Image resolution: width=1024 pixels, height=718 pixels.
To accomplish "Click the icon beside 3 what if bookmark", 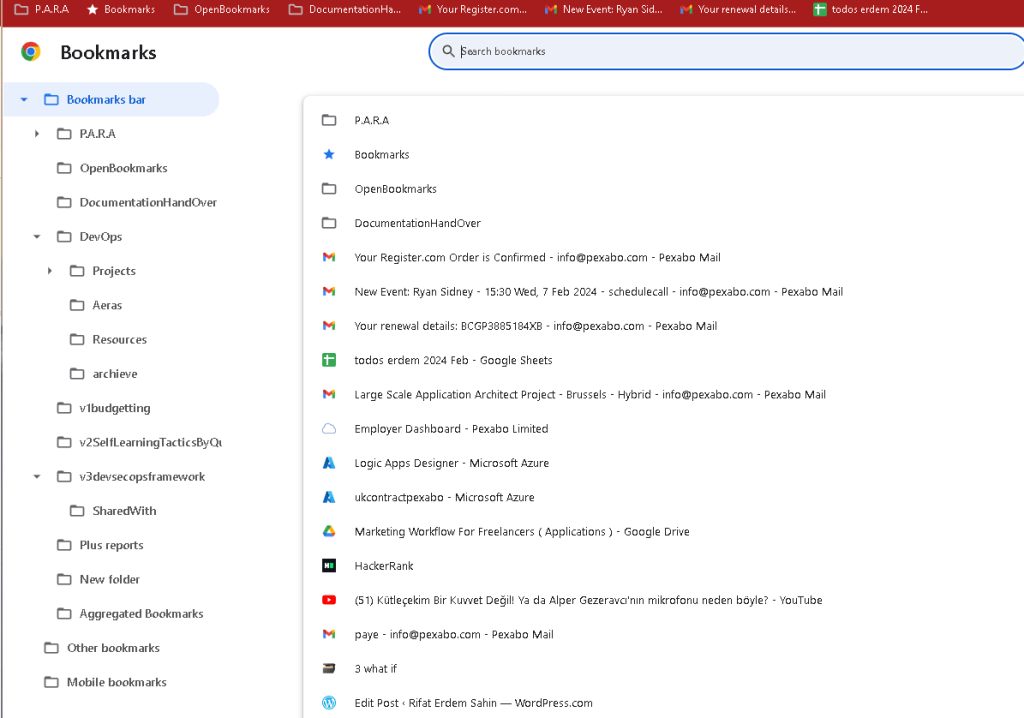I will 329,668.
